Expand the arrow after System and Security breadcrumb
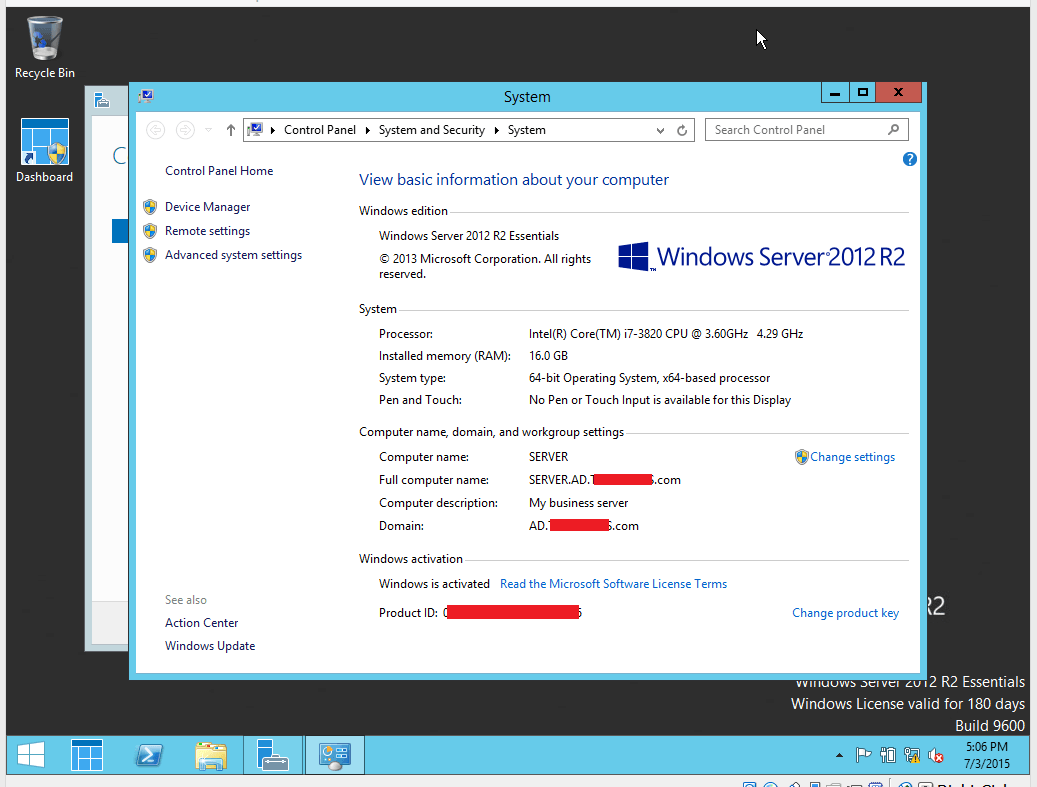This screenshot has width=1037, height=787. [x=497, y=130]
